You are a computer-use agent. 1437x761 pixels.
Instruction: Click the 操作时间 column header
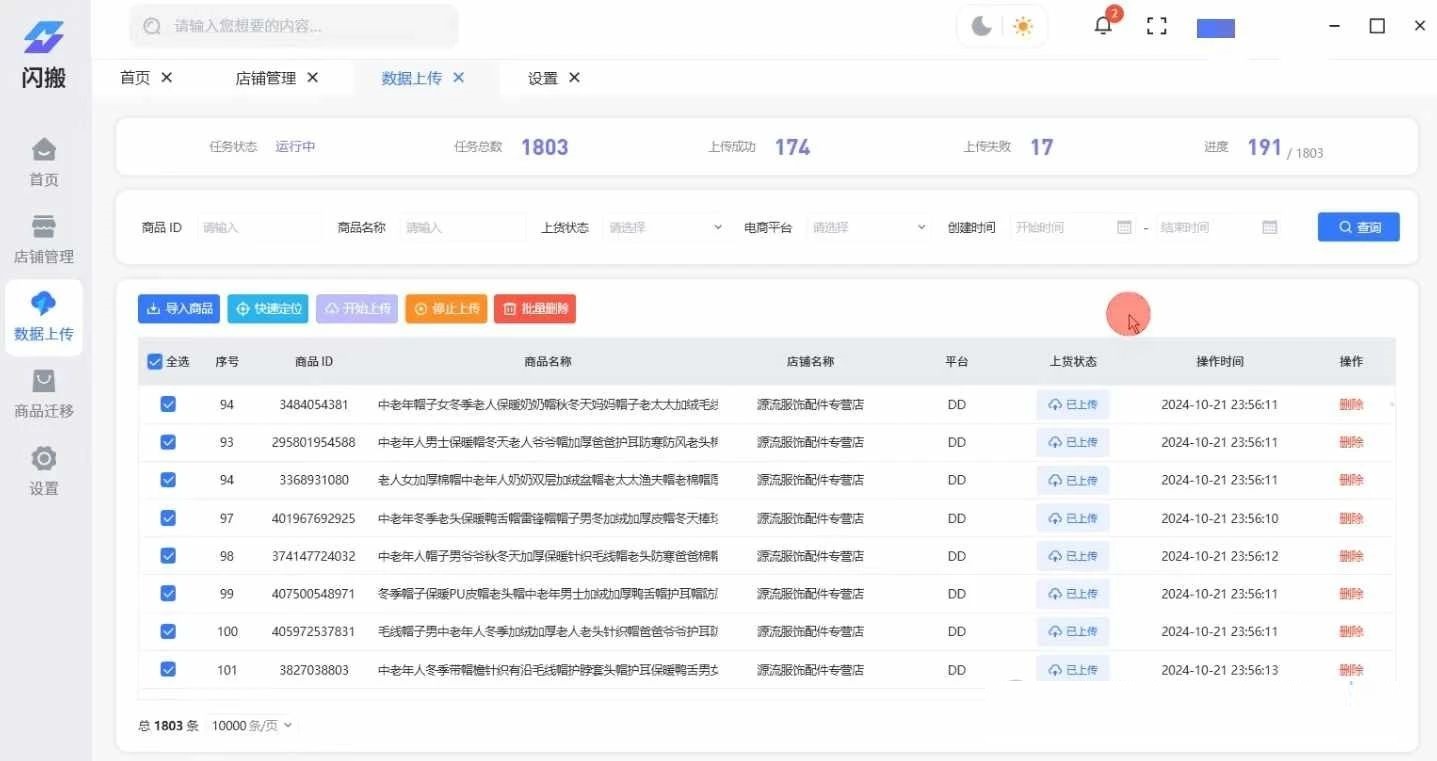[x=1220, y=362]
